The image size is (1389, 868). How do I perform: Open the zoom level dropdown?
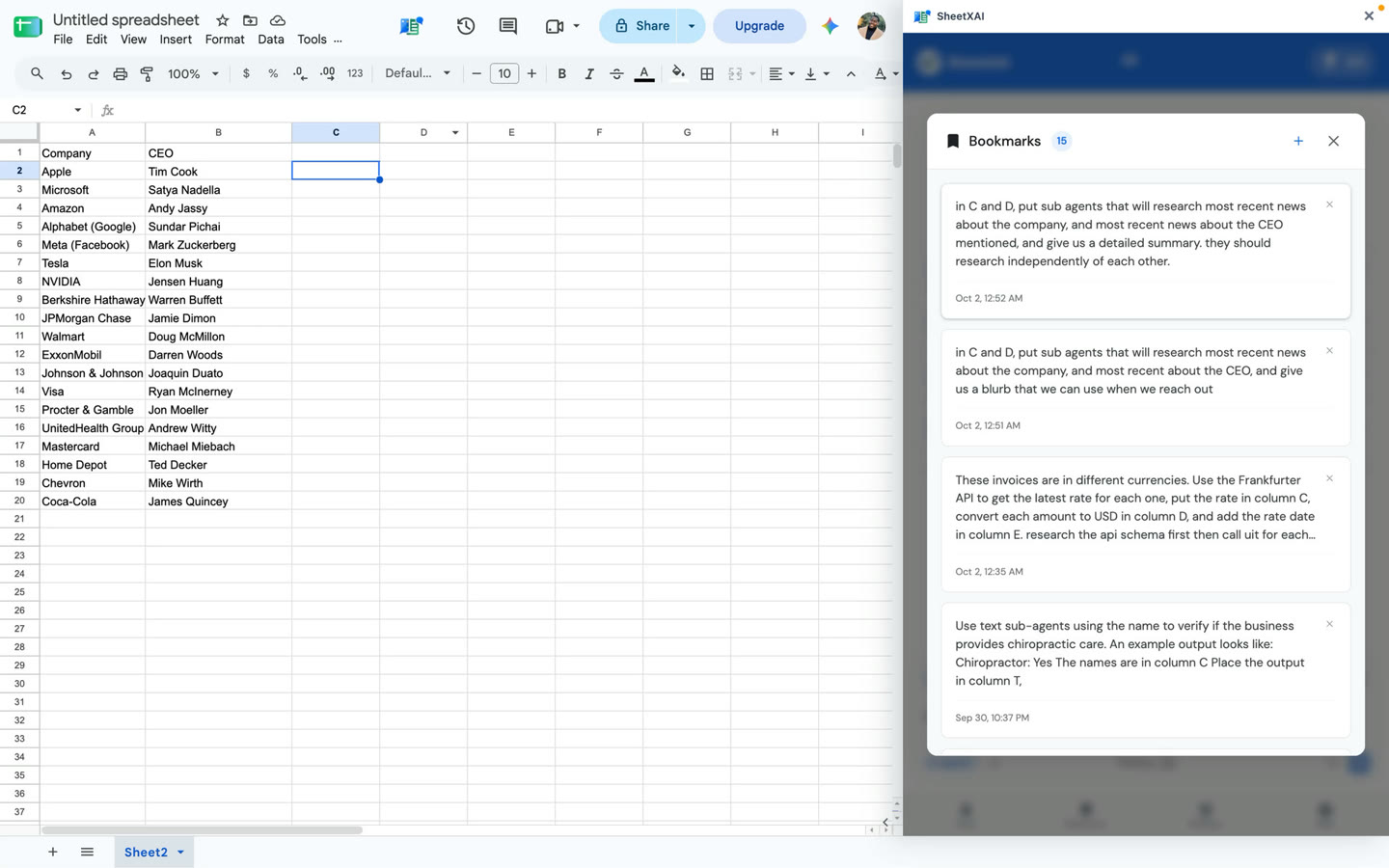[193, 73]
